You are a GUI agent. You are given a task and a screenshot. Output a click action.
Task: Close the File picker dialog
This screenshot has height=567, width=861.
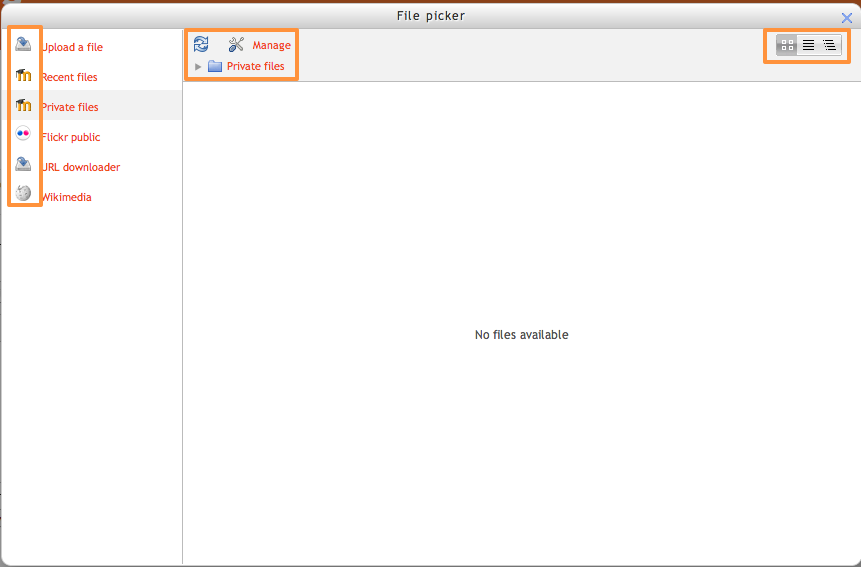coord(847,18)
